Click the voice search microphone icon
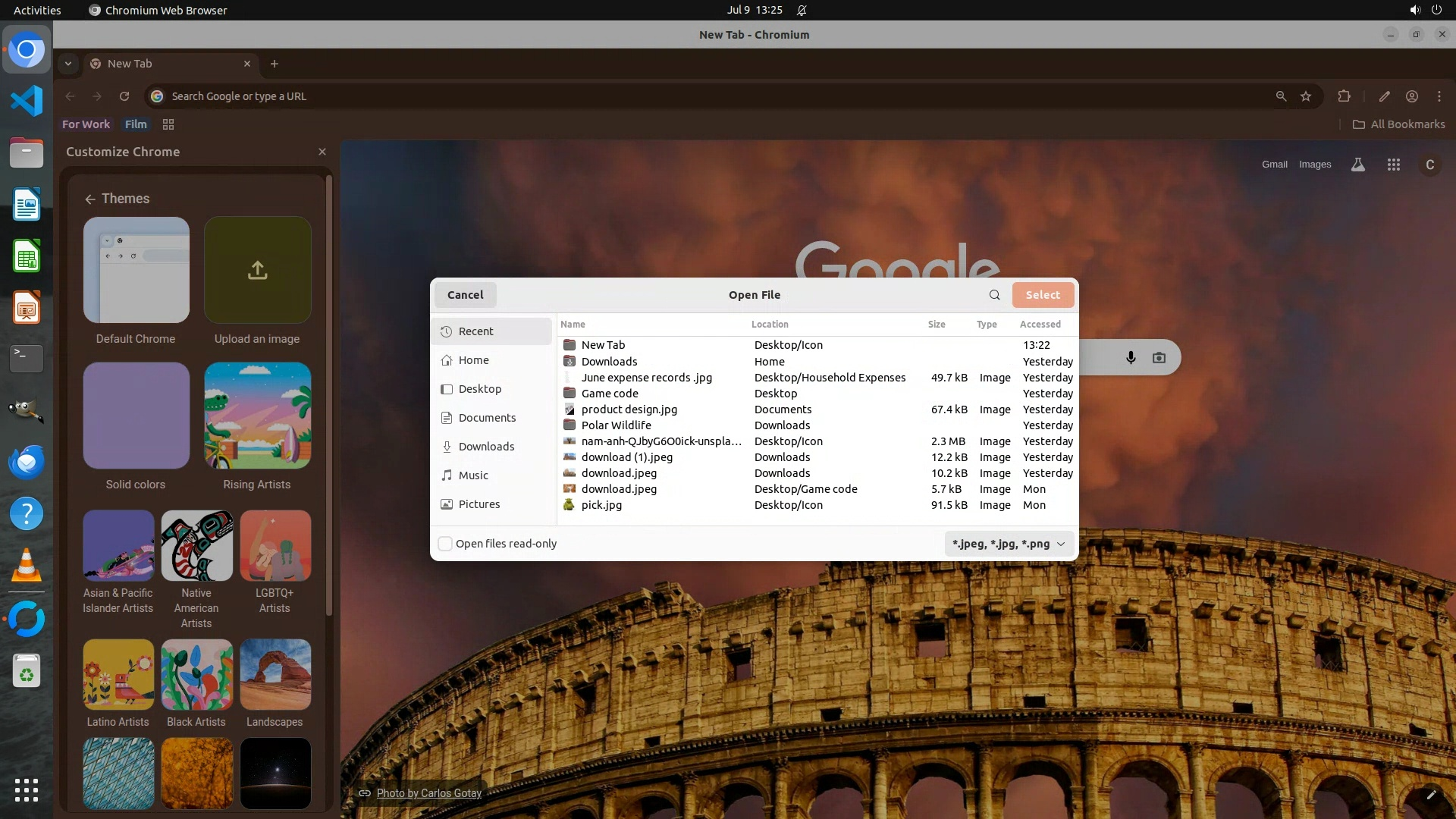 1131,357
